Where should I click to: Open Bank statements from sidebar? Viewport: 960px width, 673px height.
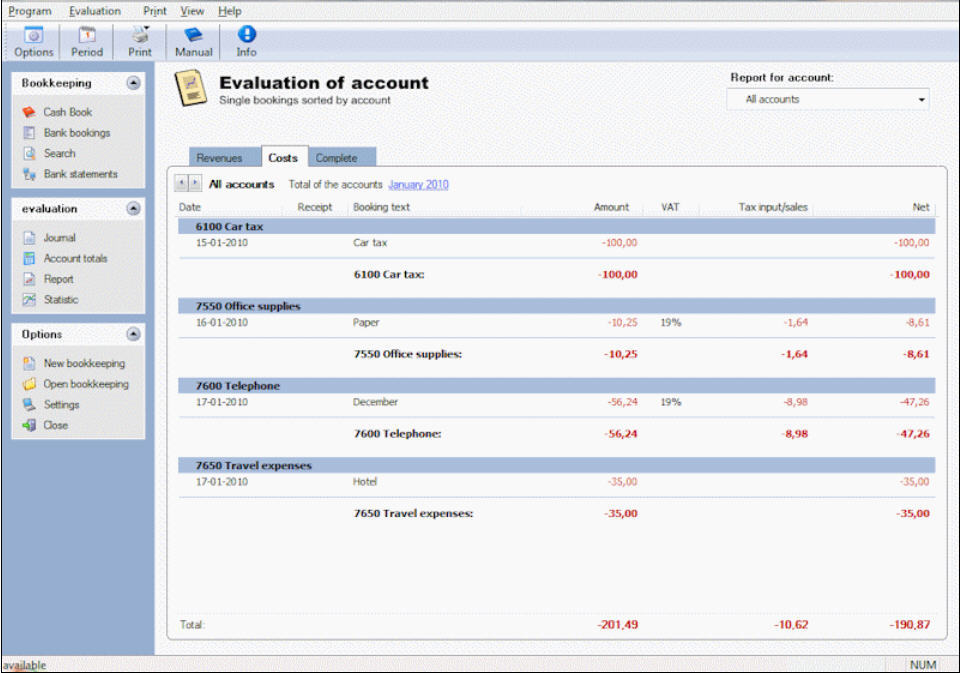tap(80, 174)
